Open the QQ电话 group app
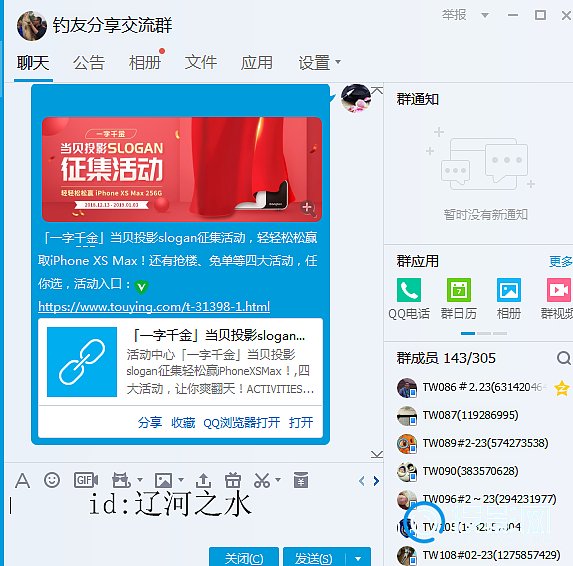This screenshot has width=573, height=566. click(x=409, y=299)
